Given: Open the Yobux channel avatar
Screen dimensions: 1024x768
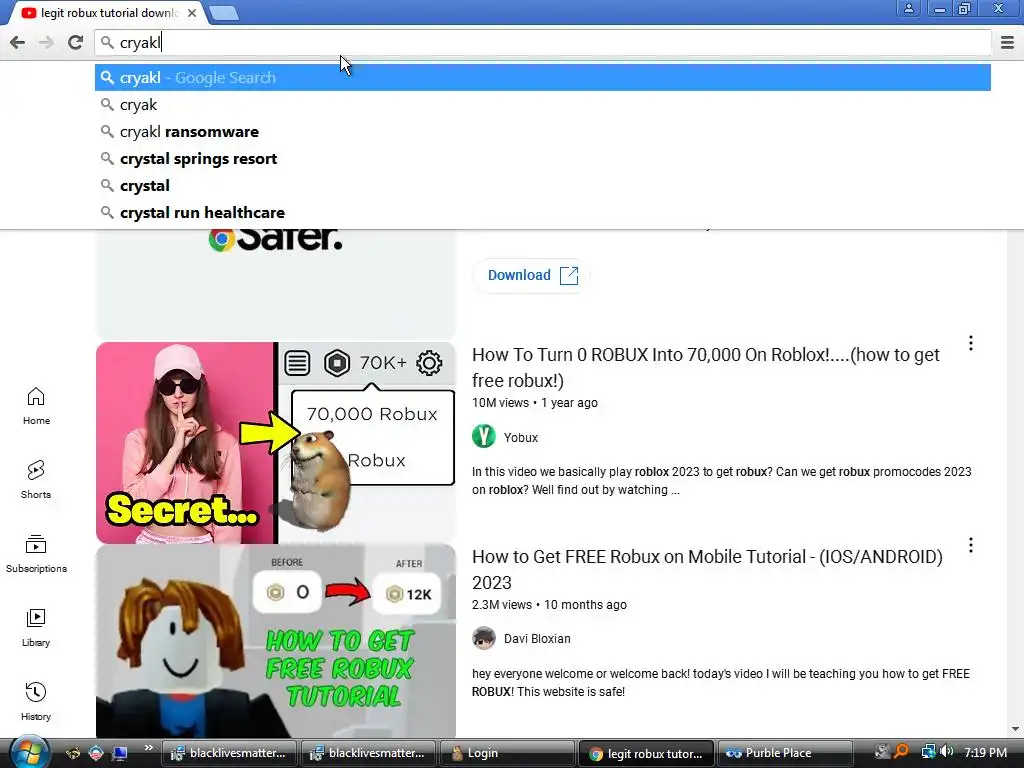Looking at the screenshot, I should [x=484, y=436].
